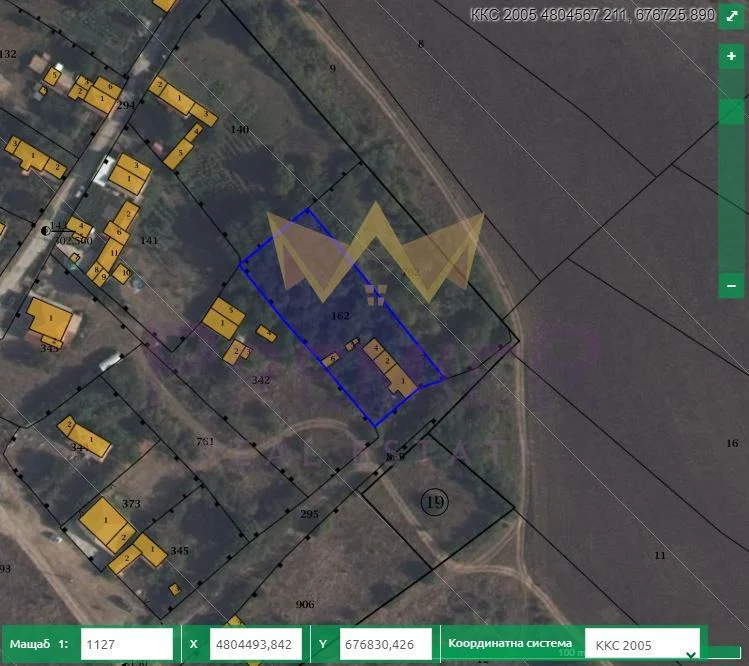Focus the X coordinate input field
Image resolution: width=749 pixels, height=666 pixels.
pos(255,645)
